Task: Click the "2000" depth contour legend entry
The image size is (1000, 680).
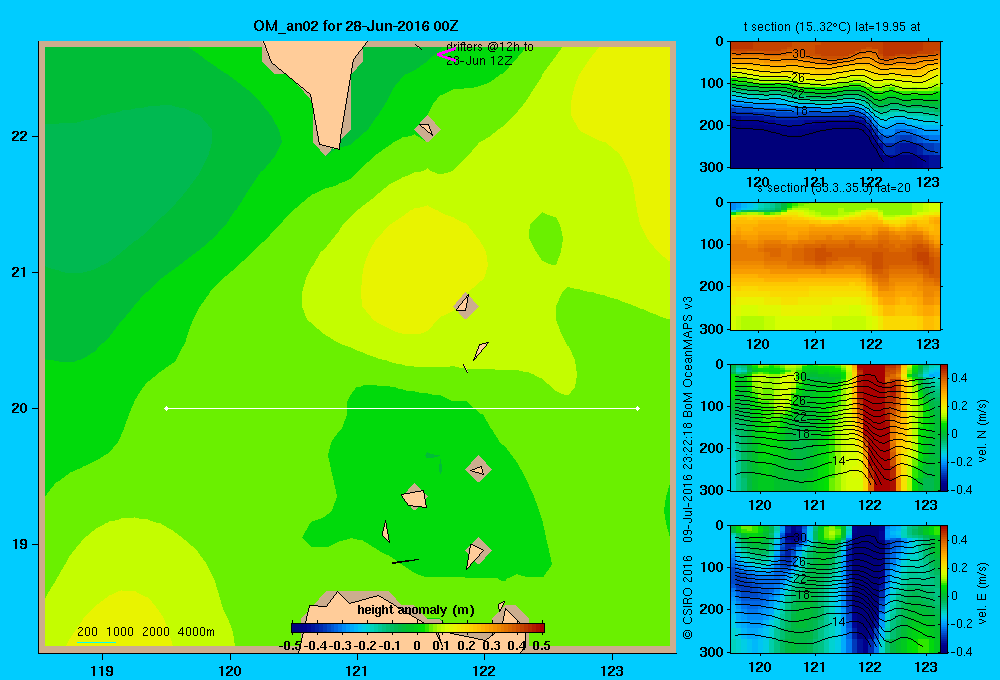Action: tap(156, 632)
